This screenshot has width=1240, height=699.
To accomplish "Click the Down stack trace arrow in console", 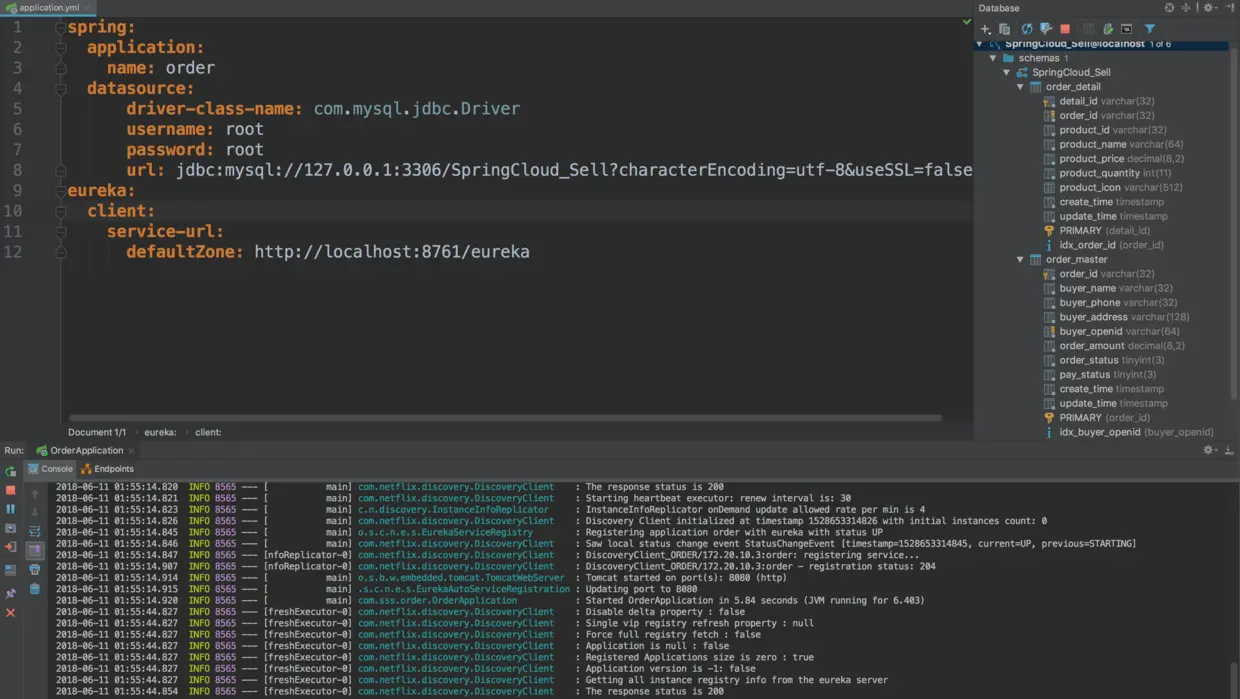I will point(35,512).
